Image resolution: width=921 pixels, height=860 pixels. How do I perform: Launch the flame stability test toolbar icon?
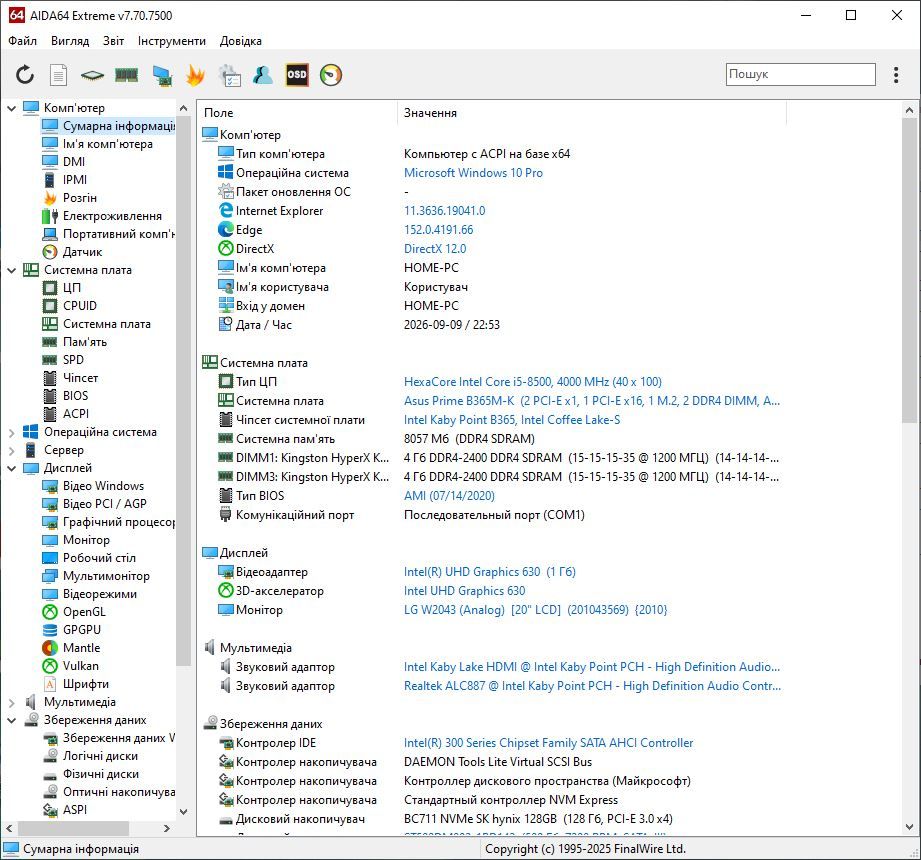coord(195,75)
